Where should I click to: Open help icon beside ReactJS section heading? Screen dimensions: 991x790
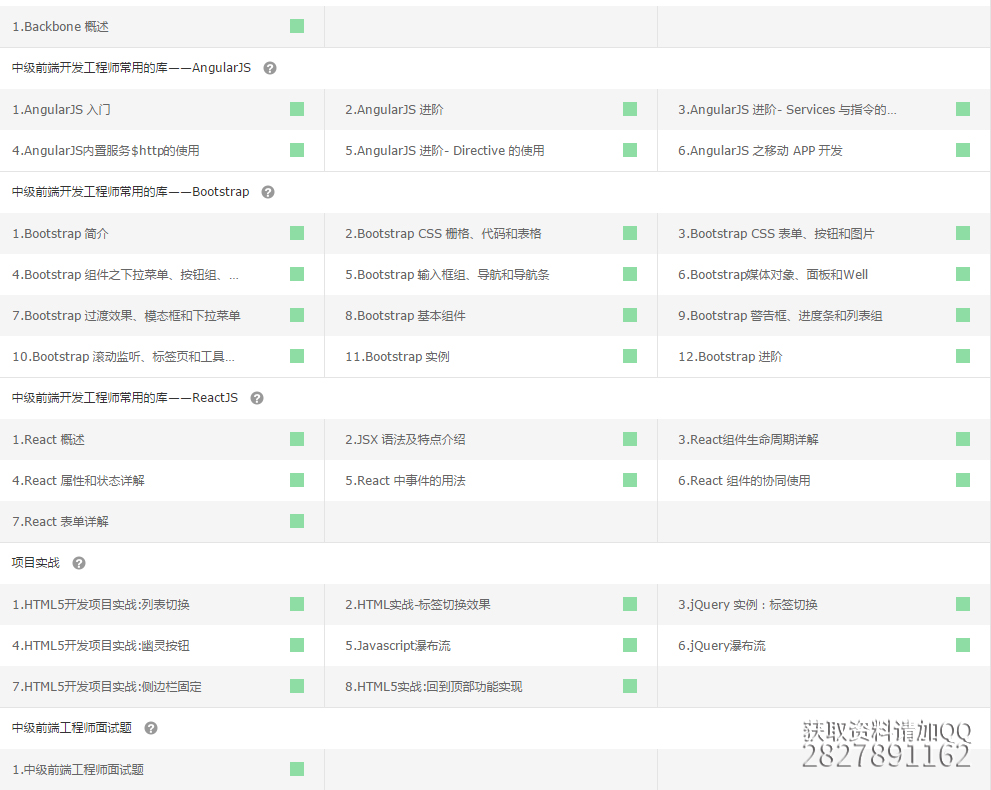tap(257, 398)
